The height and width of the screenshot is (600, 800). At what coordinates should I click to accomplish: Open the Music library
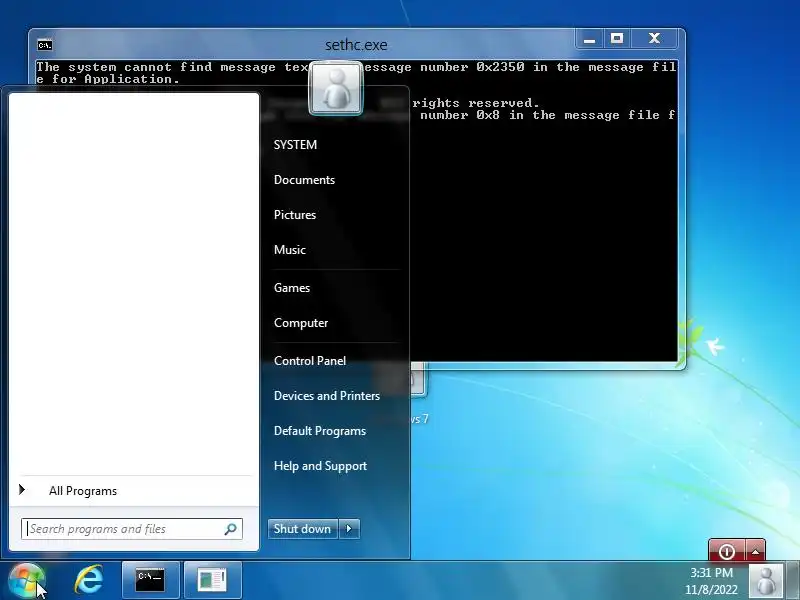tap(290, 250)
